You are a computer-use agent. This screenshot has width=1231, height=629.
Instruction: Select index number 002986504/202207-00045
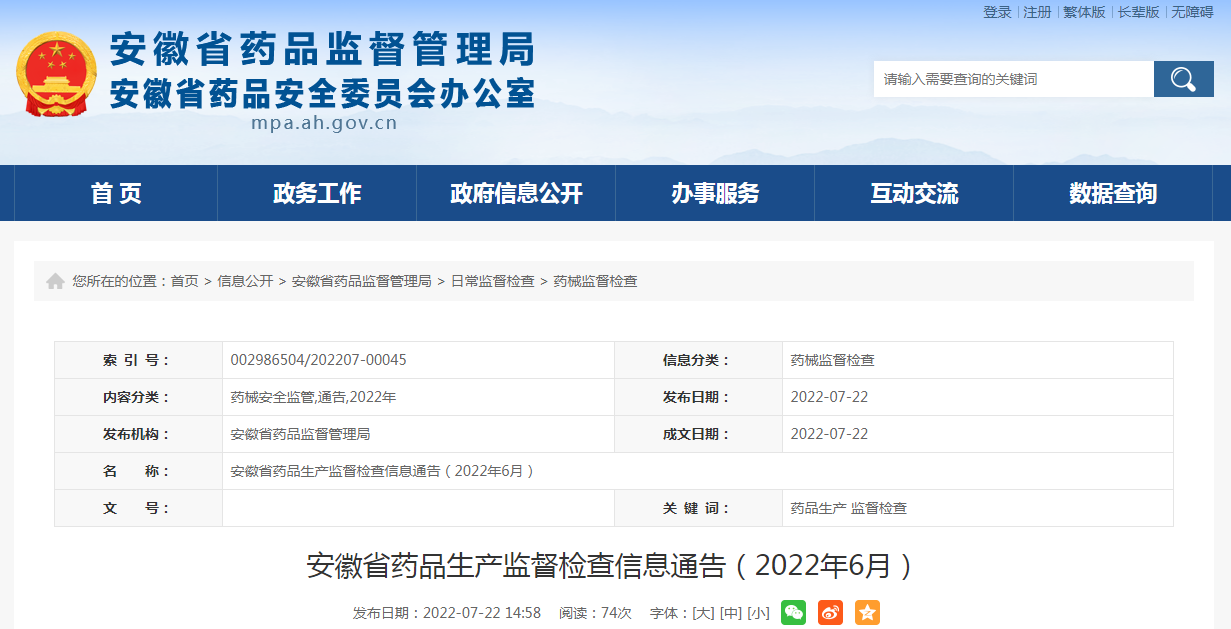318,360
